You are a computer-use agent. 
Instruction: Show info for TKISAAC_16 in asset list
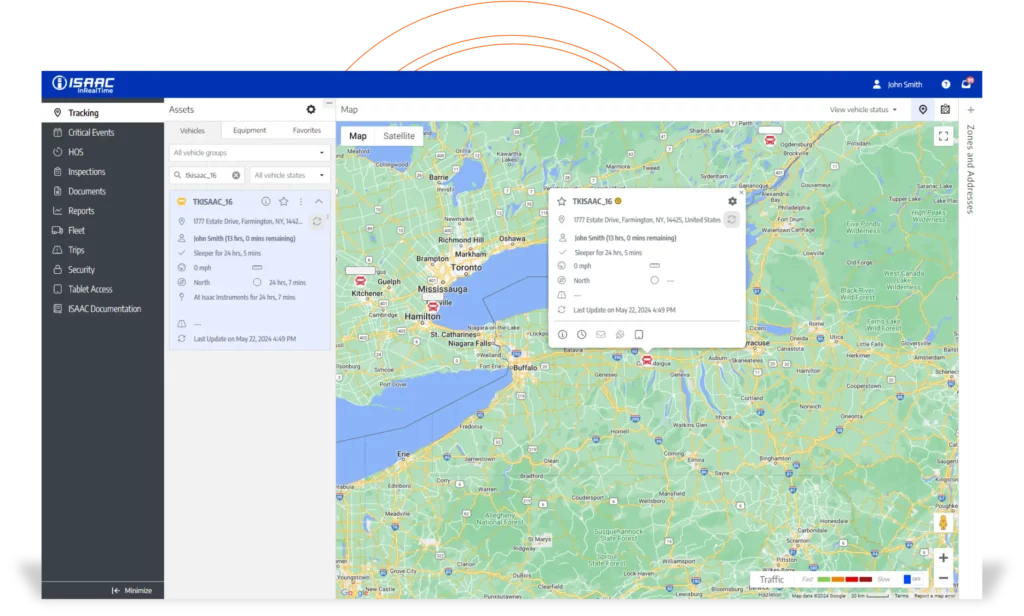click(266, 201)
